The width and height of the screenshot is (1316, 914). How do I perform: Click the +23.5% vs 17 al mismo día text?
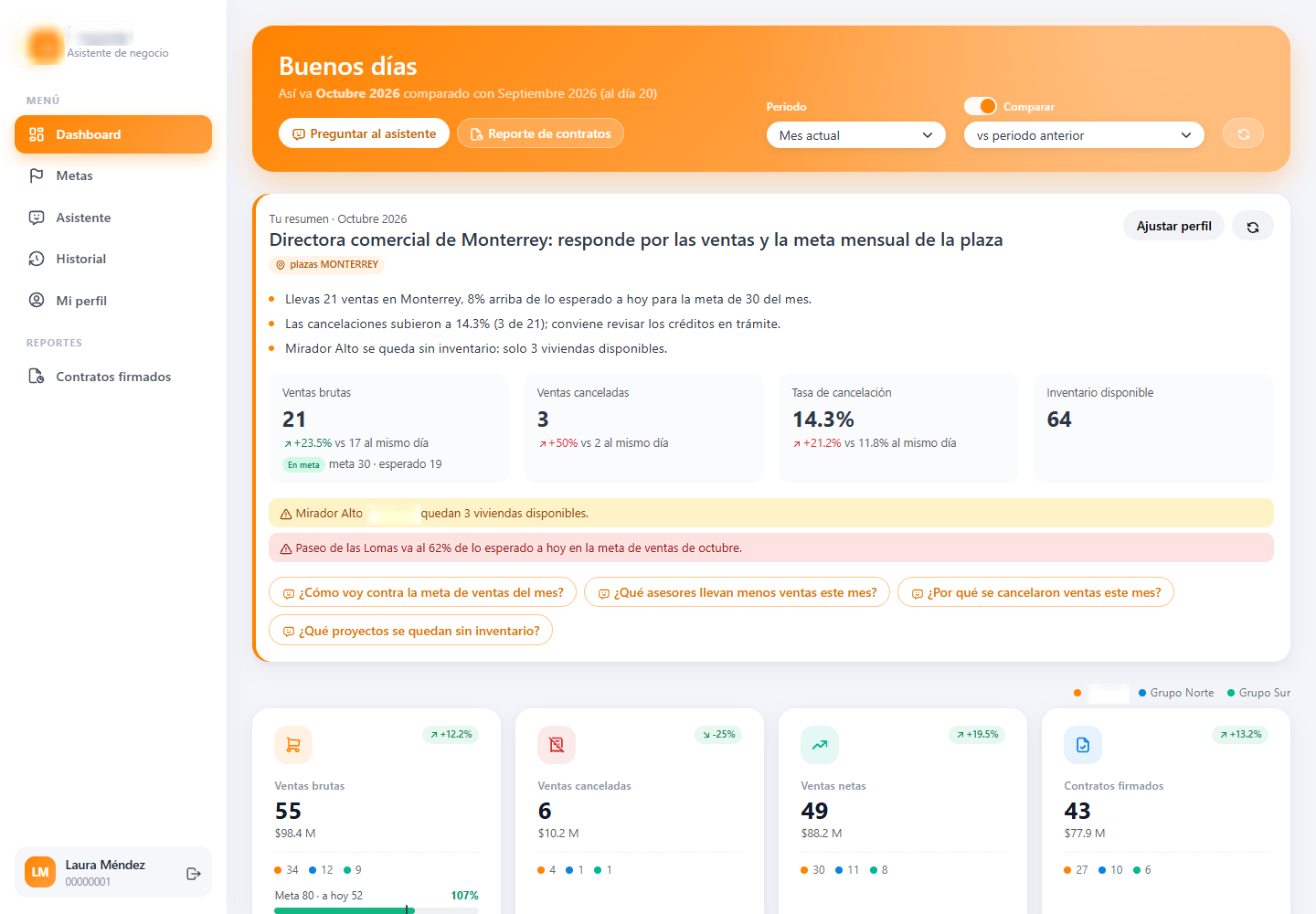356,443
